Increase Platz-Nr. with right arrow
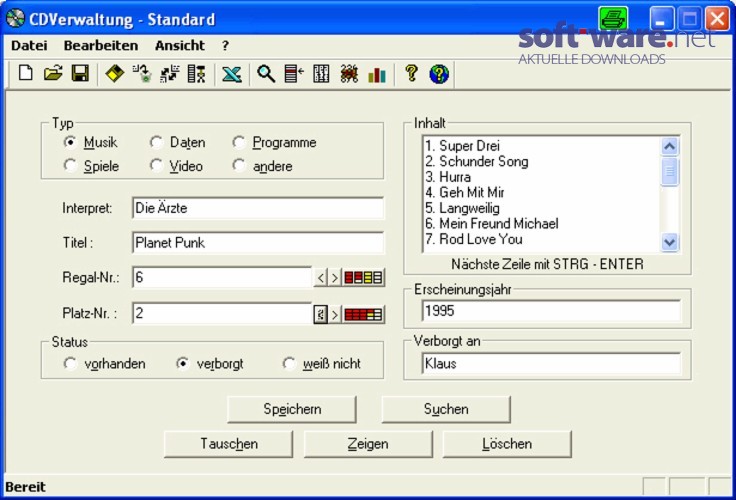 pyautogui.click(x=334, y=314)
